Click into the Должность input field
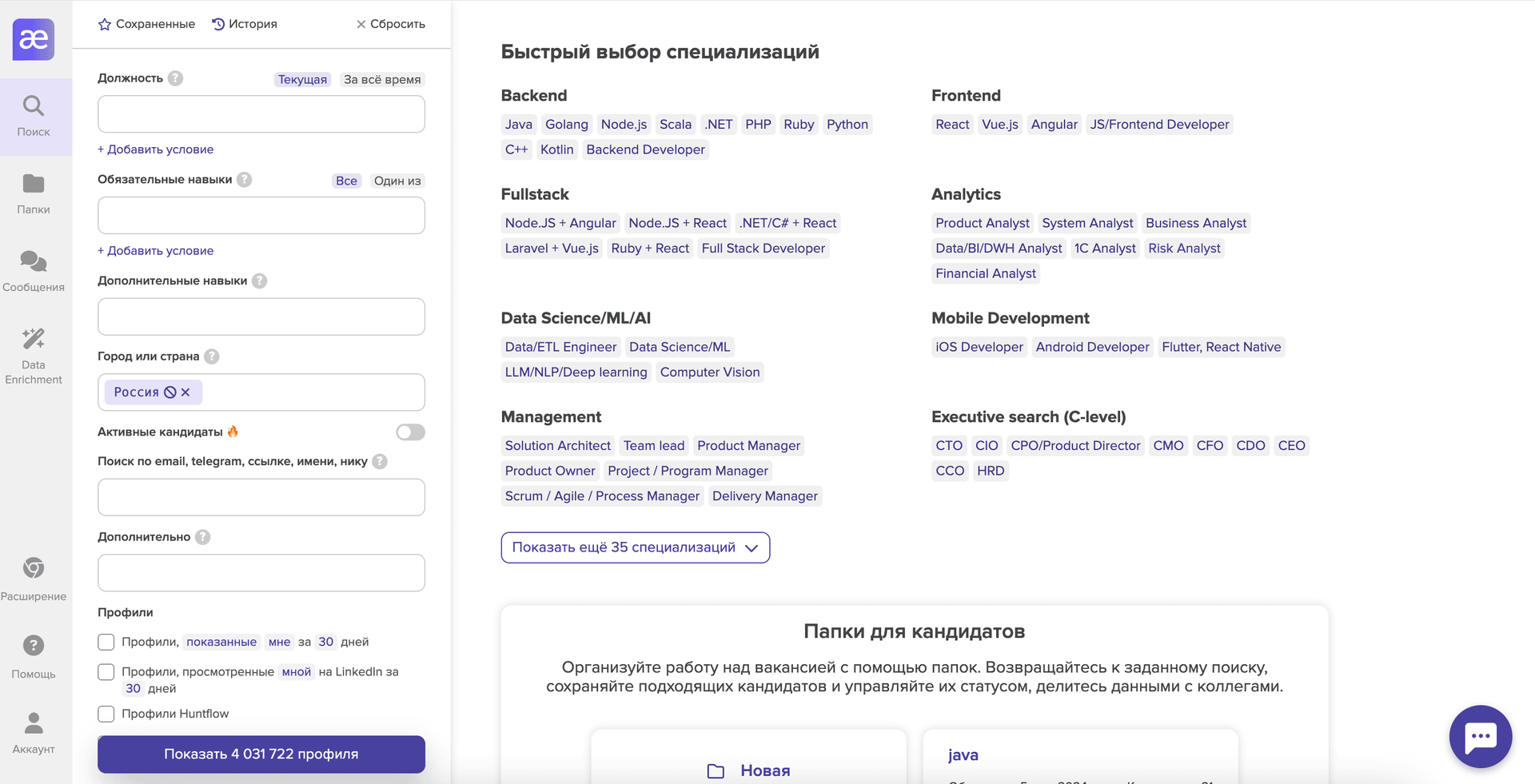This screenshot has width=1535, height=784. tap(261, 114)
